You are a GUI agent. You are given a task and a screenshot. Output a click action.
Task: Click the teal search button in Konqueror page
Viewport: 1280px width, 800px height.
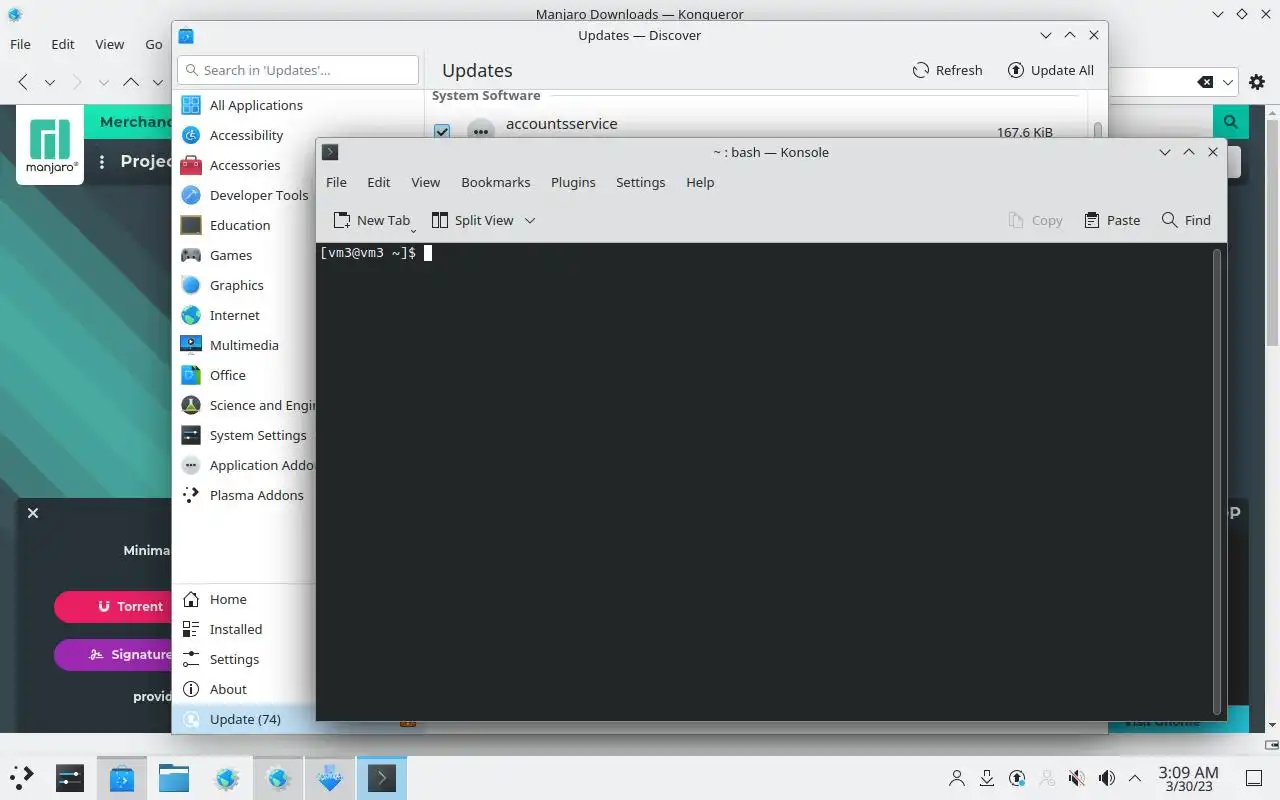pyautogui.click(x=1230, y=122)
